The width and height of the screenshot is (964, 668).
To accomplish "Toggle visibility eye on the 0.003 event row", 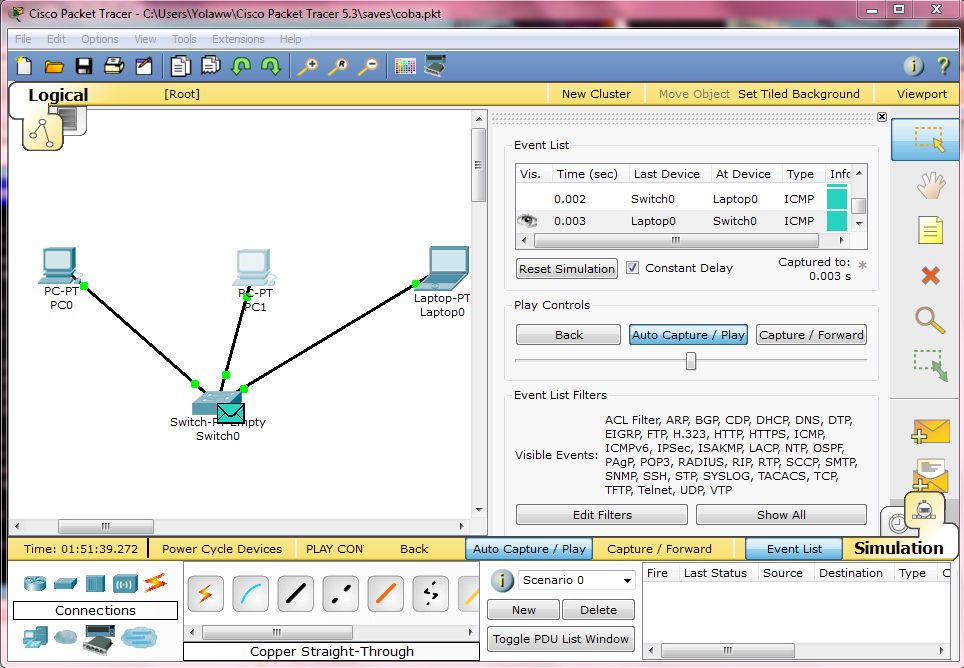I will [528, 221].
